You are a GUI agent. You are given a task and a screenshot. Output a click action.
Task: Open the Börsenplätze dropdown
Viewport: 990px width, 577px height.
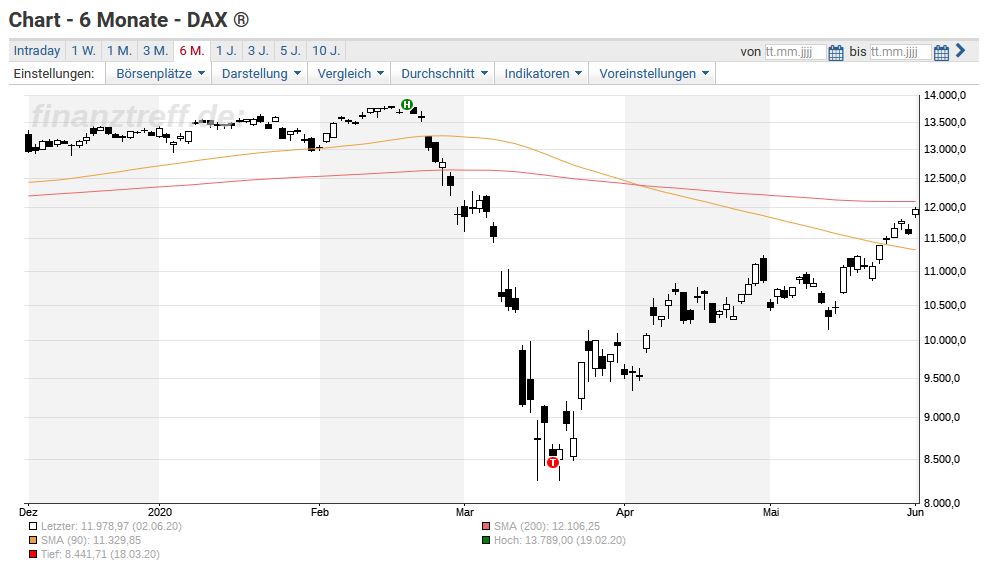pyautogui.click(x=160, y=73)
